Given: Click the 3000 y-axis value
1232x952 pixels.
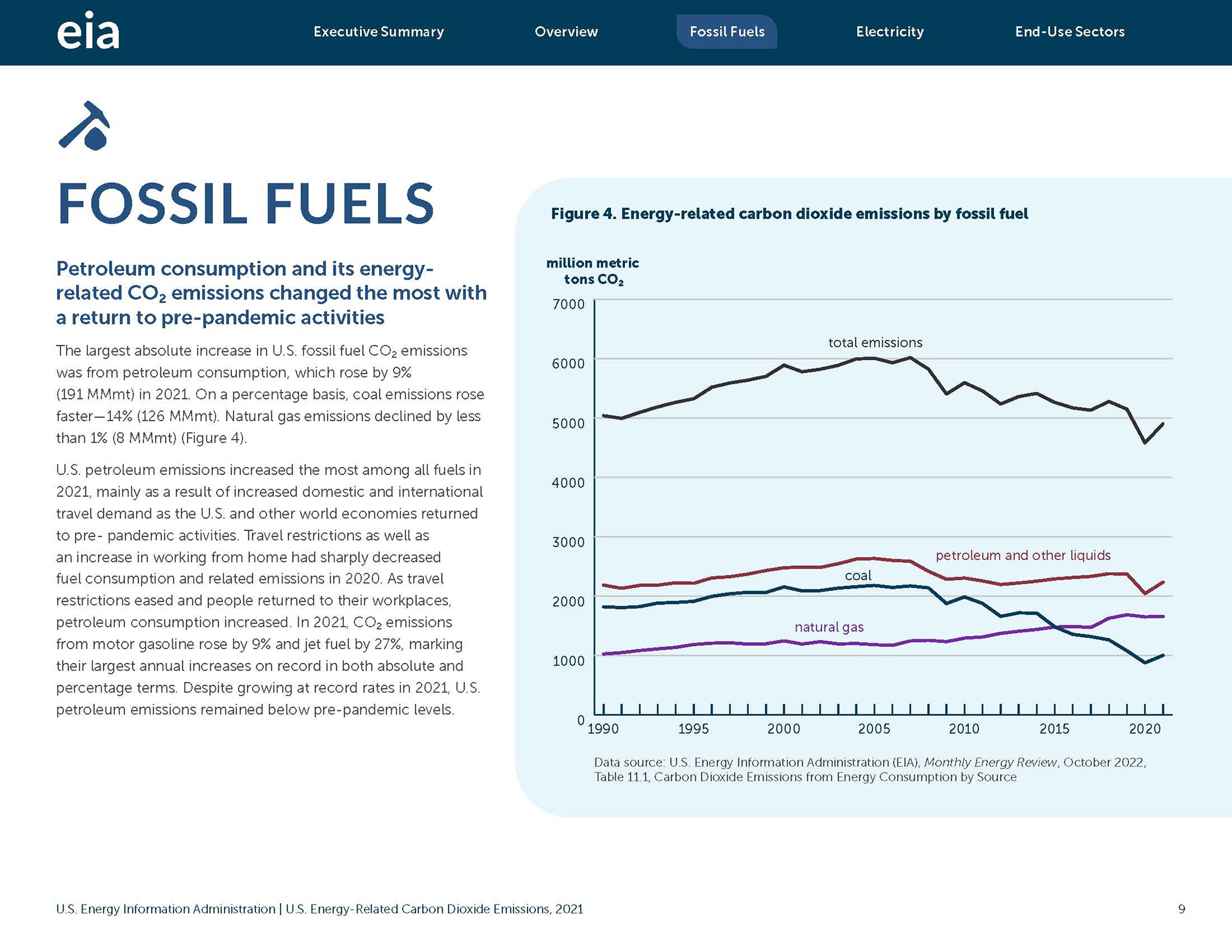Looking at the screenshot, I should [569, 542].
